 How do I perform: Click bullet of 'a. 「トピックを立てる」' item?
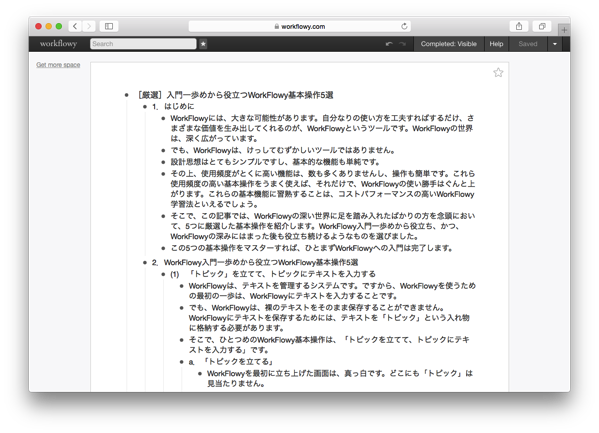(181, 362)
